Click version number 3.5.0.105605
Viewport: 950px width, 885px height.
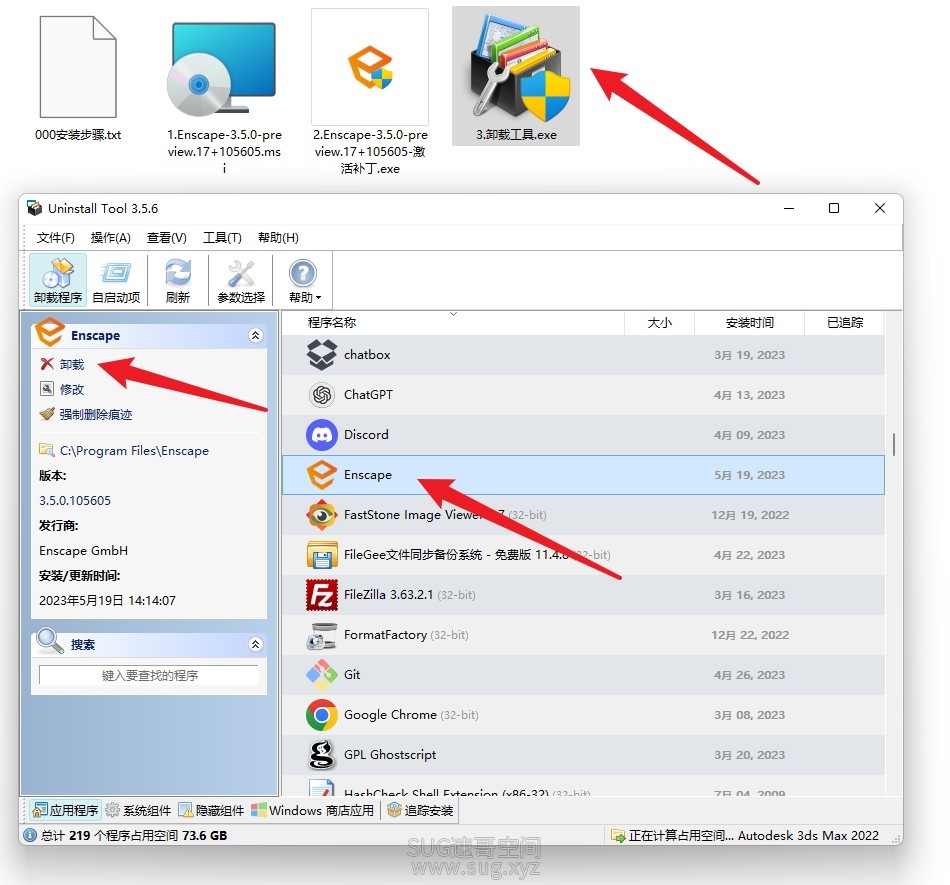tap(75, 500)
